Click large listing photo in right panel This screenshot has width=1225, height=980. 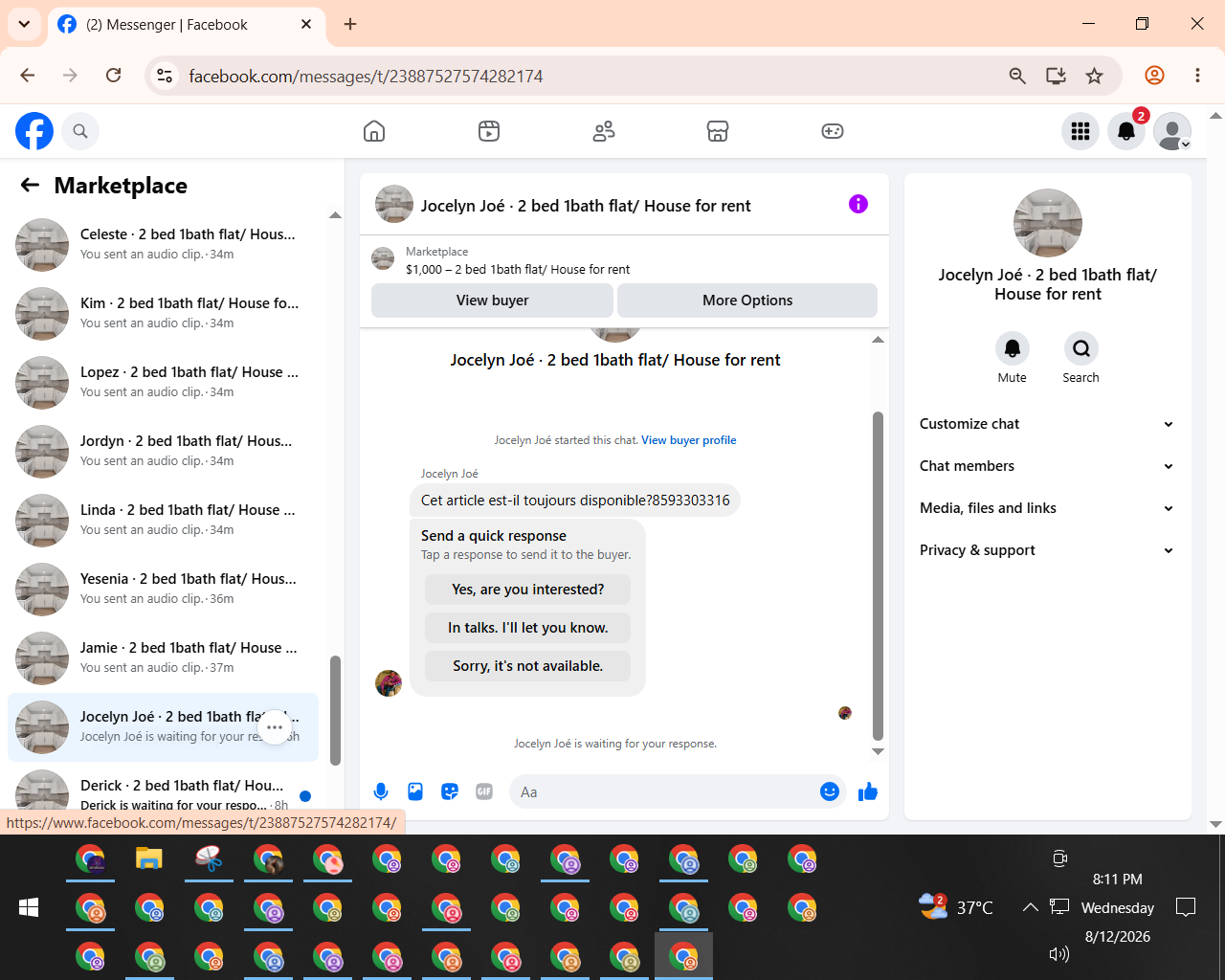tap(1048, 223)
